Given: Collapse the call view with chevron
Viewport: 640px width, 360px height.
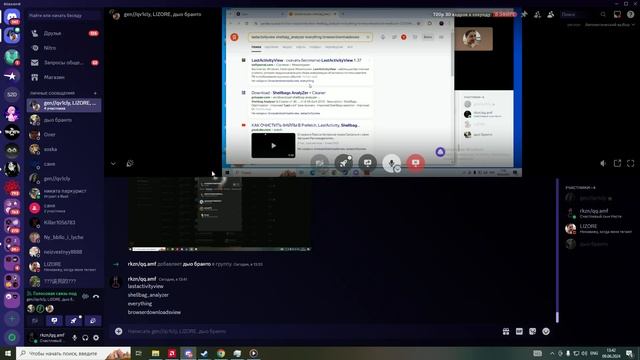Looking at the screenshot, I should pyautogui.click(x=113, y=164).
